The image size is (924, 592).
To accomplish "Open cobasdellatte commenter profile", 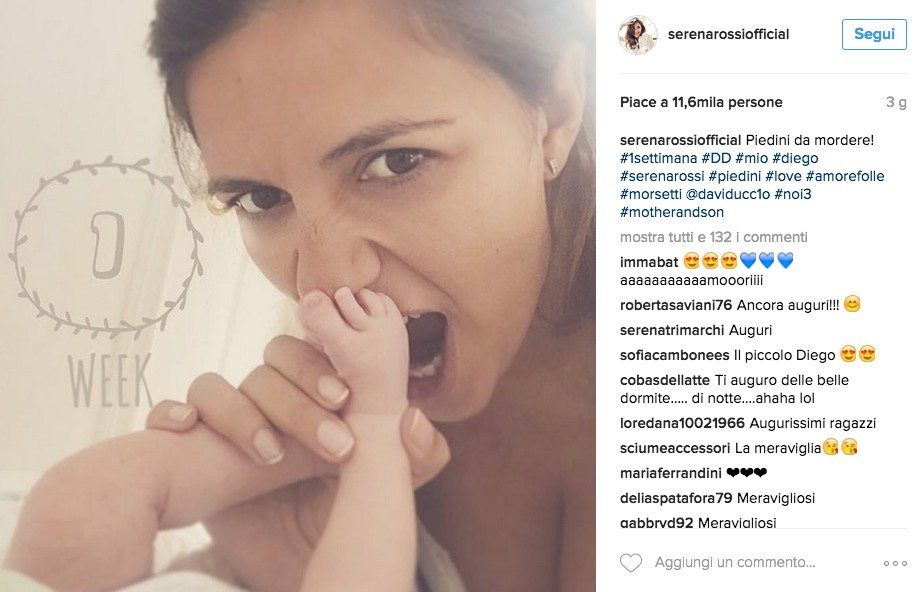I will click(x=665, y=380).
